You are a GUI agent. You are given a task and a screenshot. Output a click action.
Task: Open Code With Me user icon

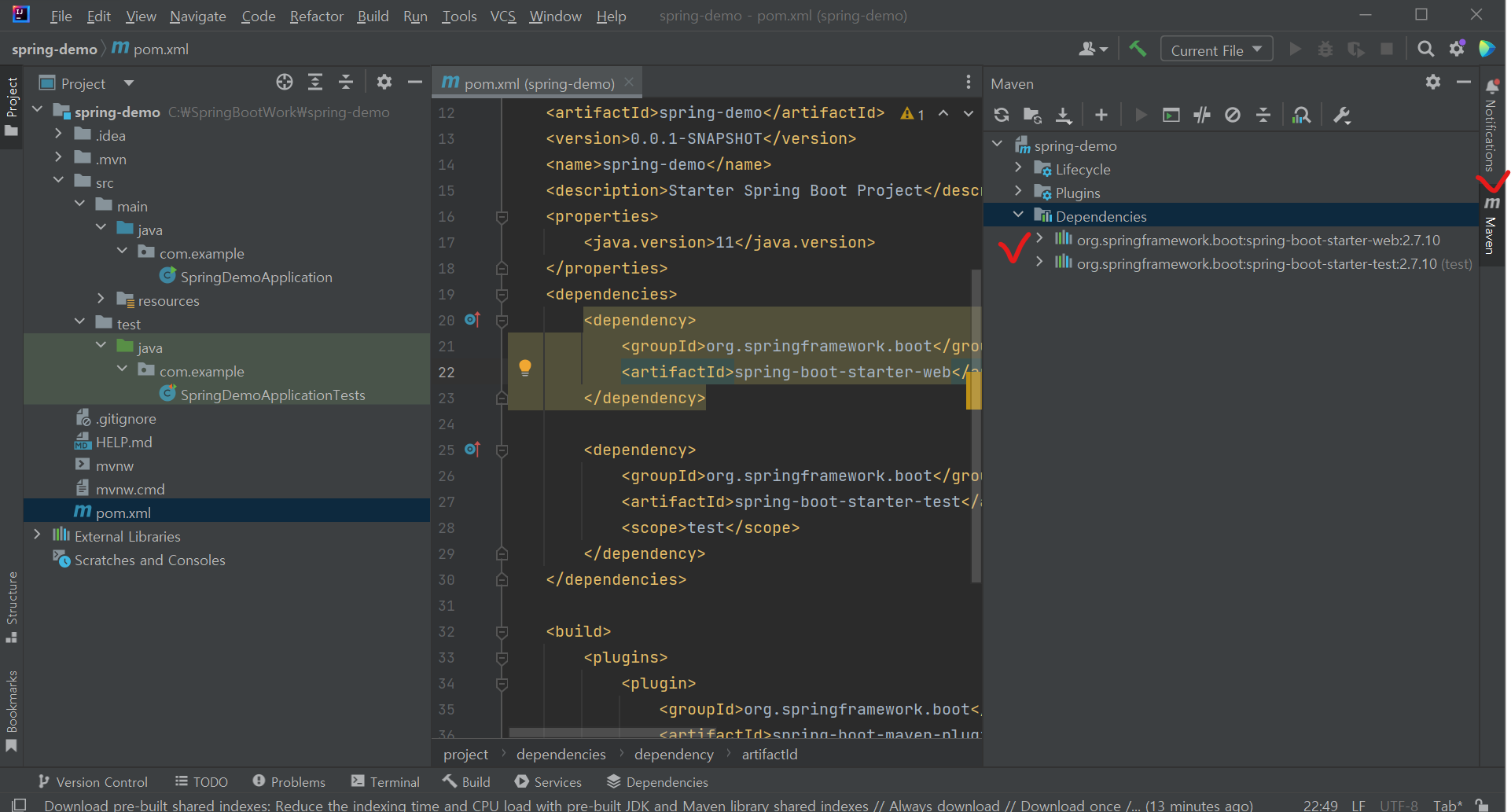(1093, 49)
